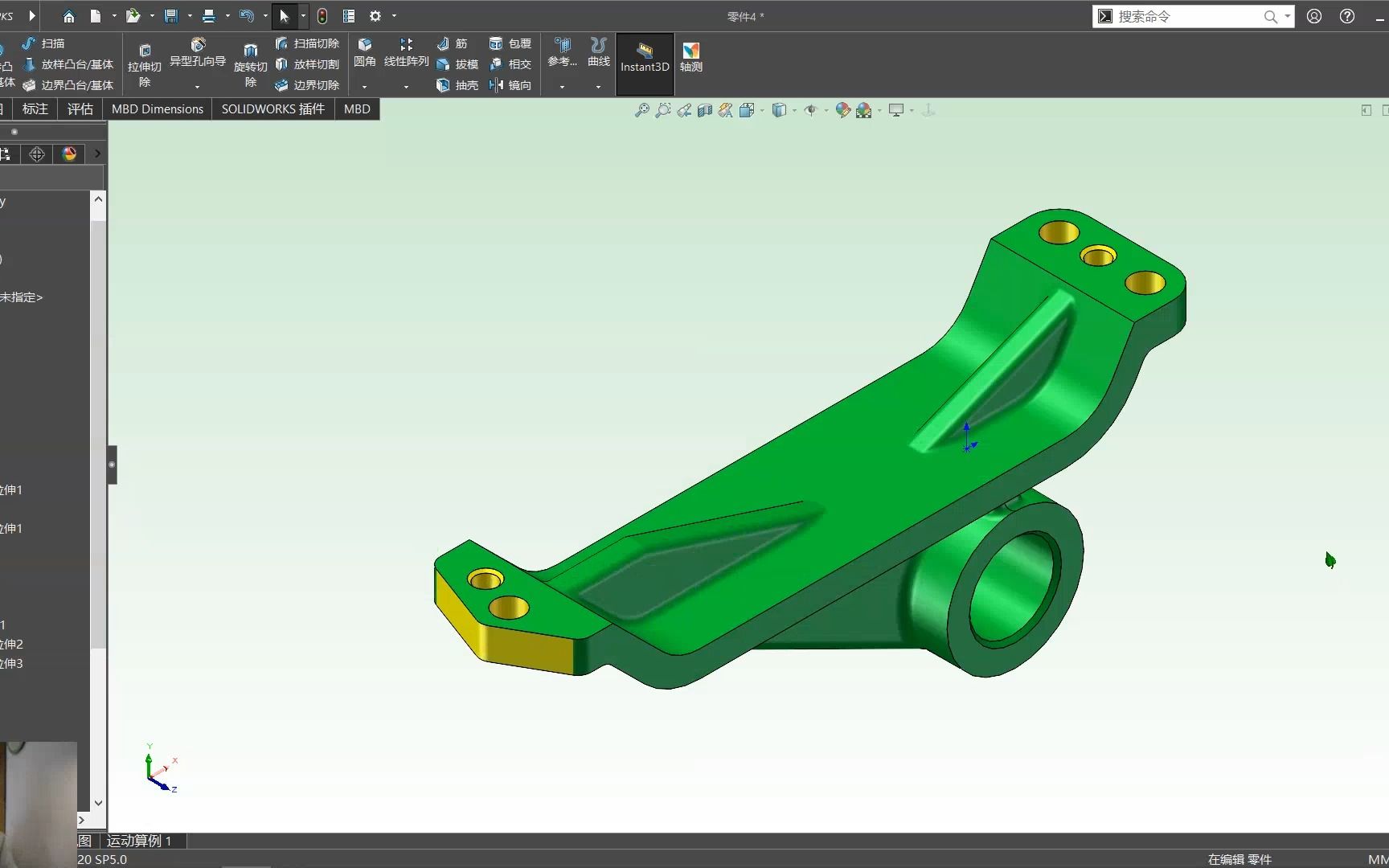The image size is (1389, 868).
Task: Switch to the 运动算例 1 motion study tab
Action: [140, 841]
